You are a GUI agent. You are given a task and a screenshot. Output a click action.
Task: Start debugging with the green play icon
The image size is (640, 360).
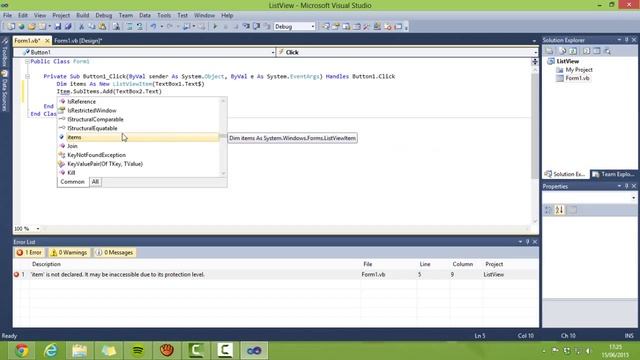[215, 27]
